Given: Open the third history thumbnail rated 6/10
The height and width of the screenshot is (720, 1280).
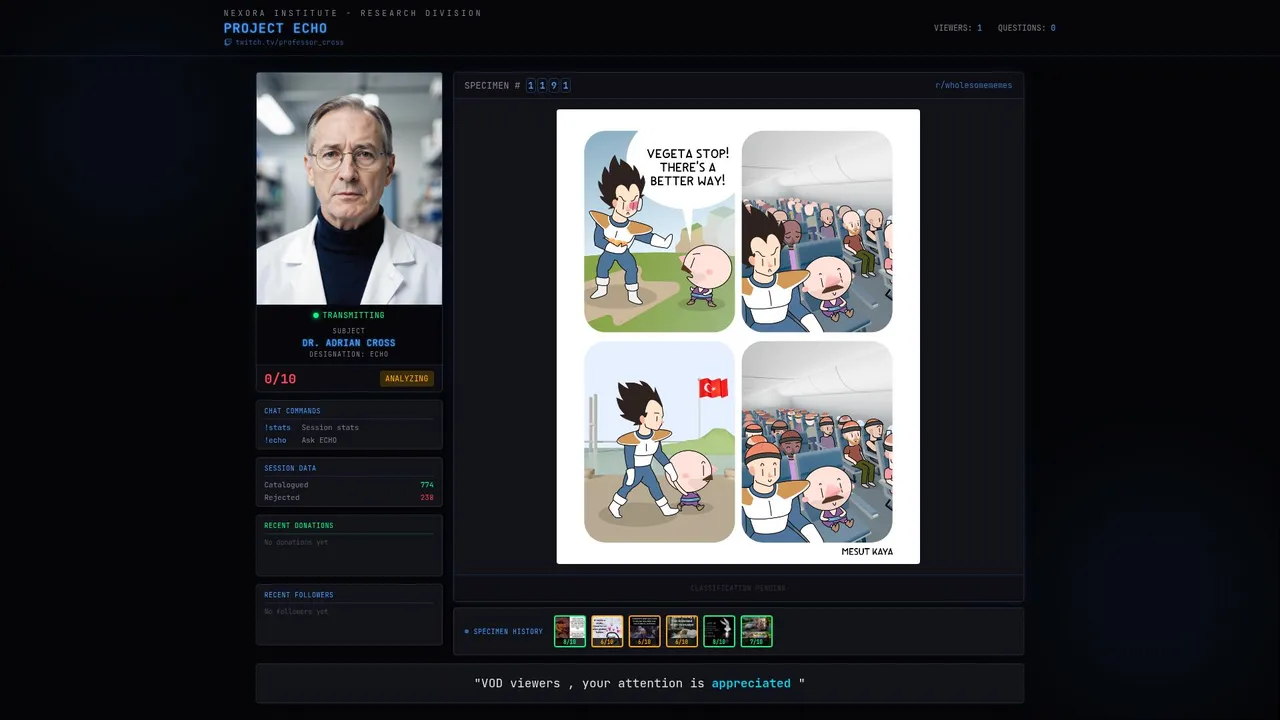Looking at the screenshot, I should point(645,631).
